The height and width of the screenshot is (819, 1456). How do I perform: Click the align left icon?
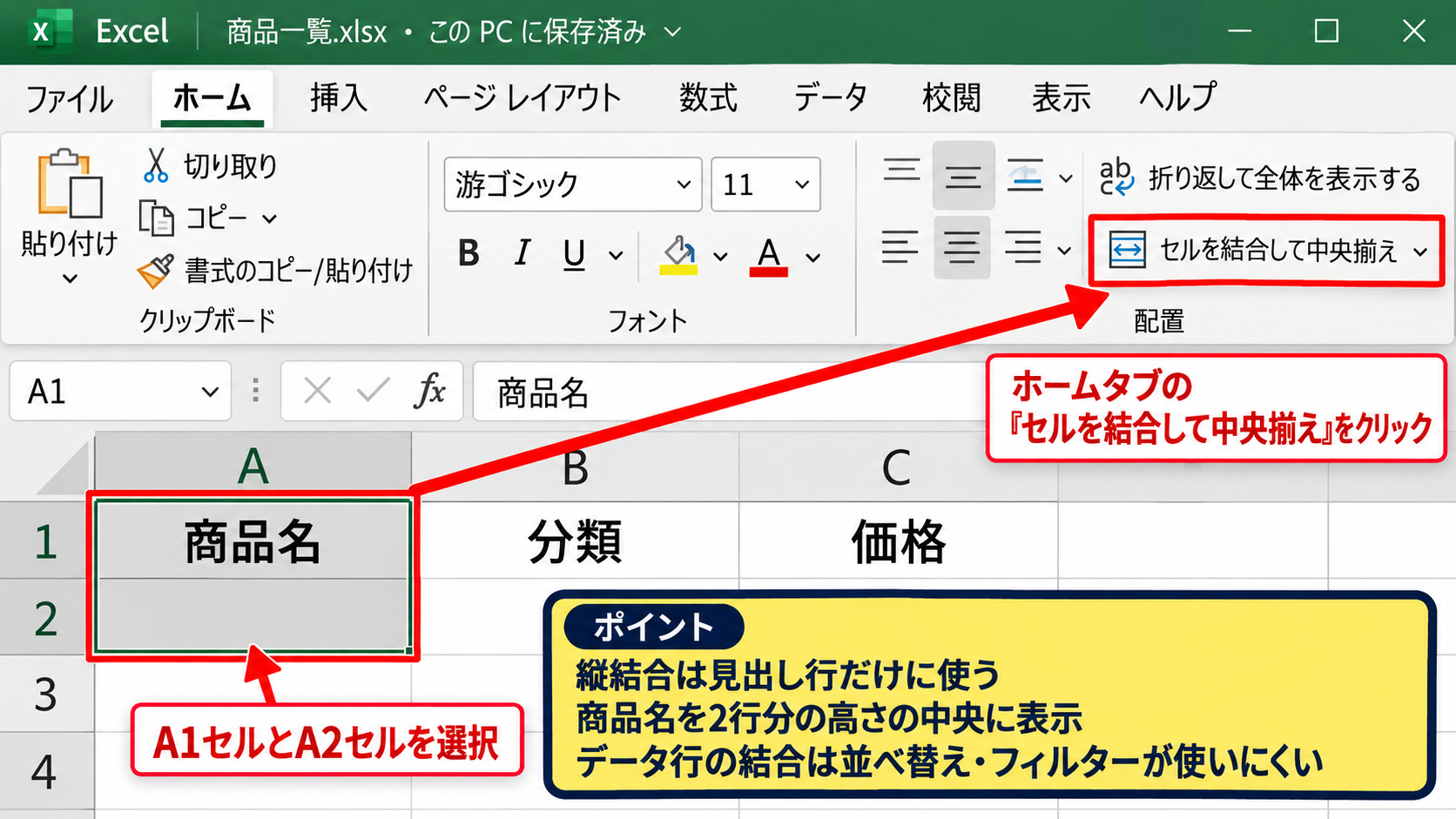[x=900, y=247]
